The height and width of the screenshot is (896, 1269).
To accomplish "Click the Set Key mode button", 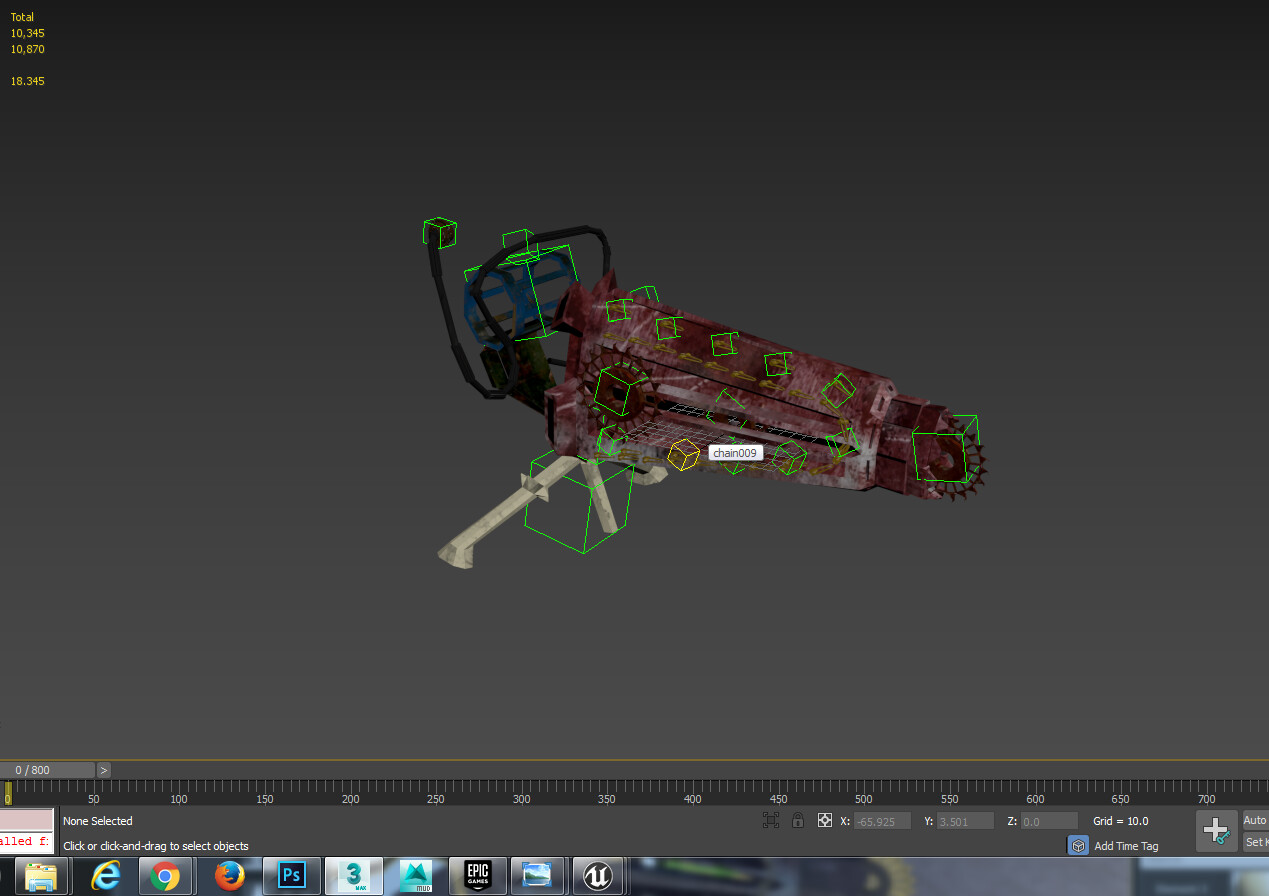I will (x=1254, y=842).
